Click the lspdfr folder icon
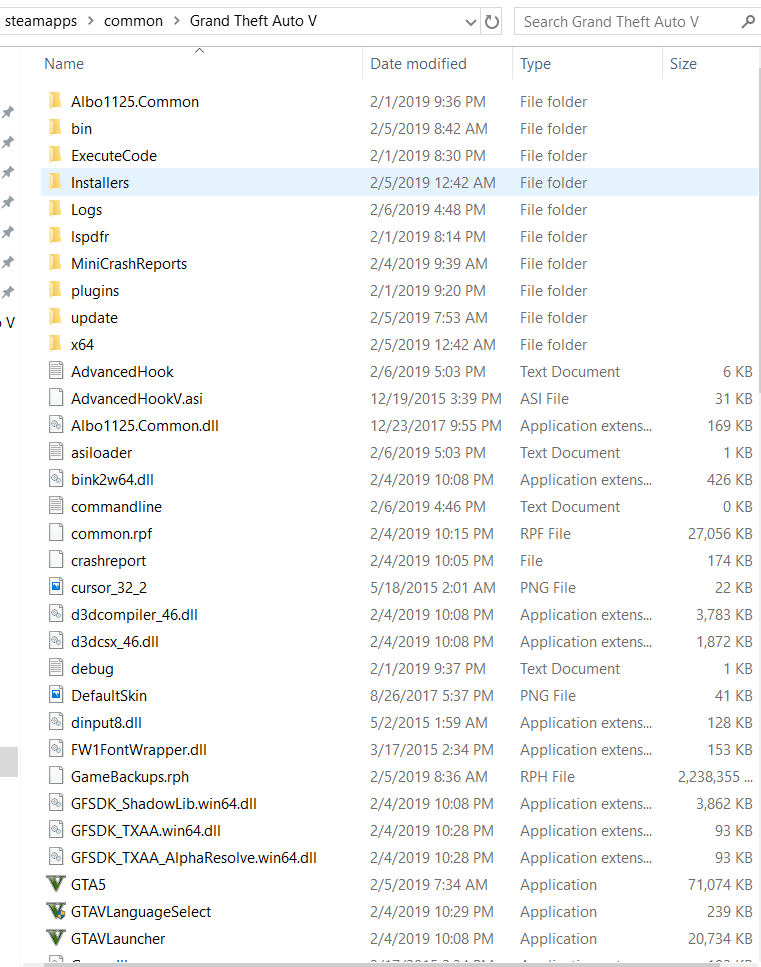 [56, 236]
